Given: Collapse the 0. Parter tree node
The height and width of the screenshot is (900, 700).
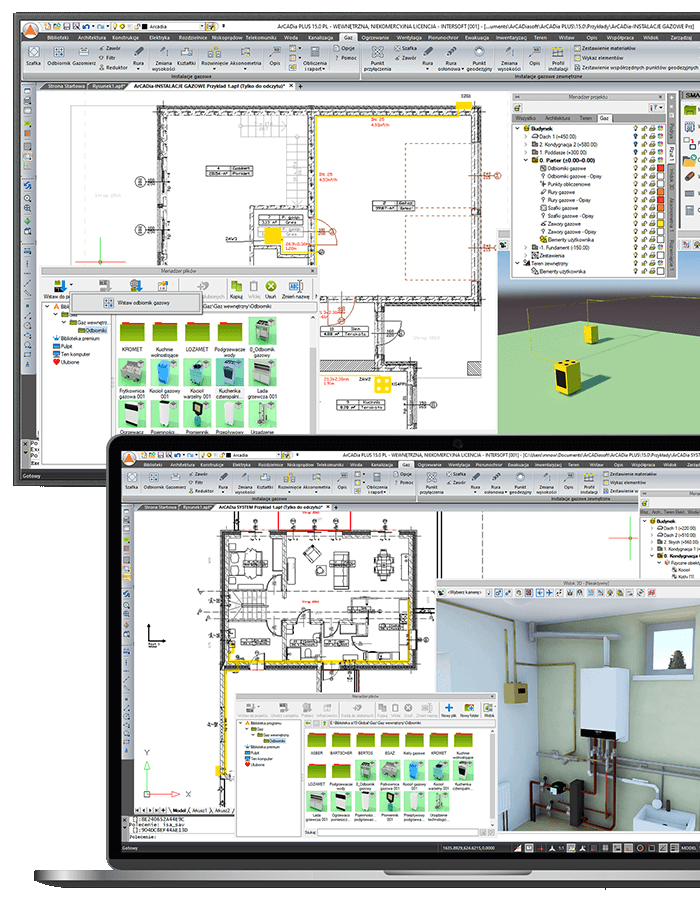Looking at the screenshot, I should (526, 160).
